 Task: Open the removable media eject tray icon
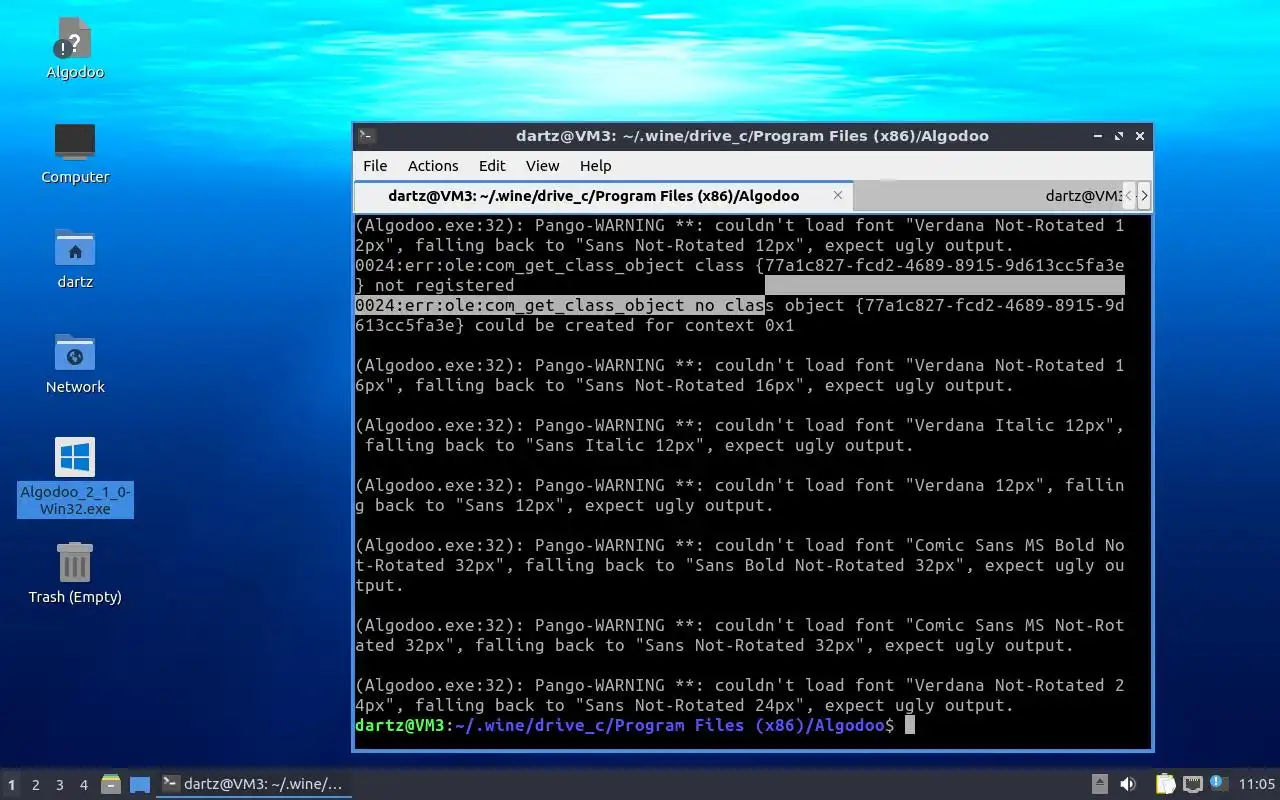click(x=1100, y=784)
